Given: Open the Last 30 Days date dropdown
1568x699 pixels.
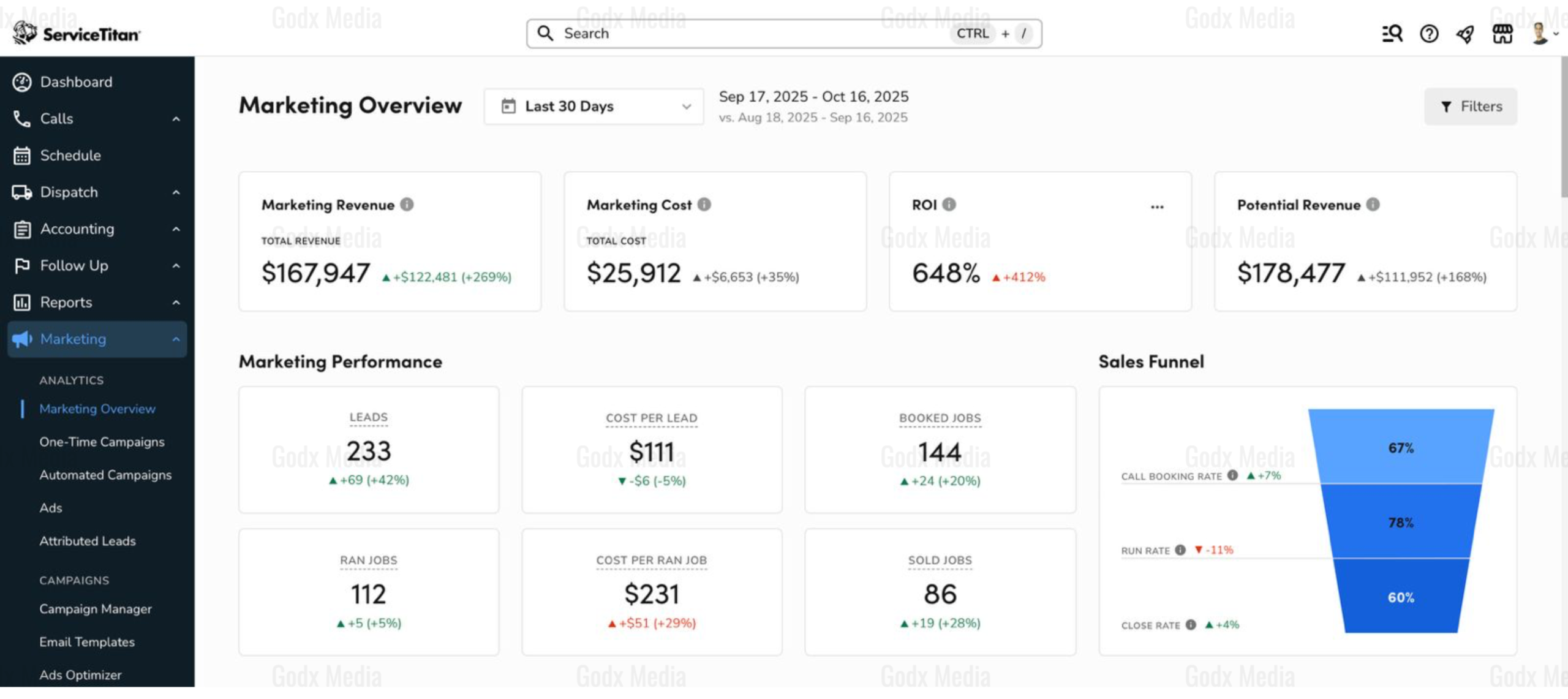Looking at the screenshot, I should [x=594, y=107].
